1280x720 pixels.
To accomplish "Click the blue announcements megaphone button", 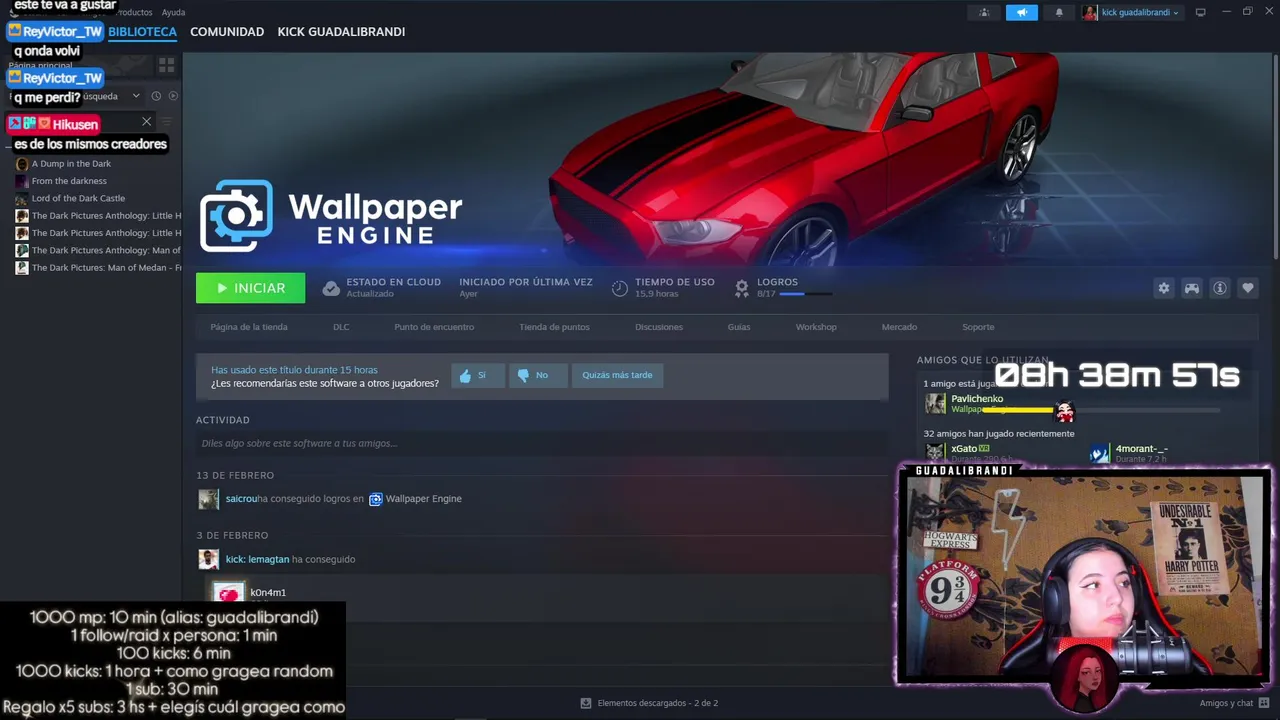I will 1022,13.
